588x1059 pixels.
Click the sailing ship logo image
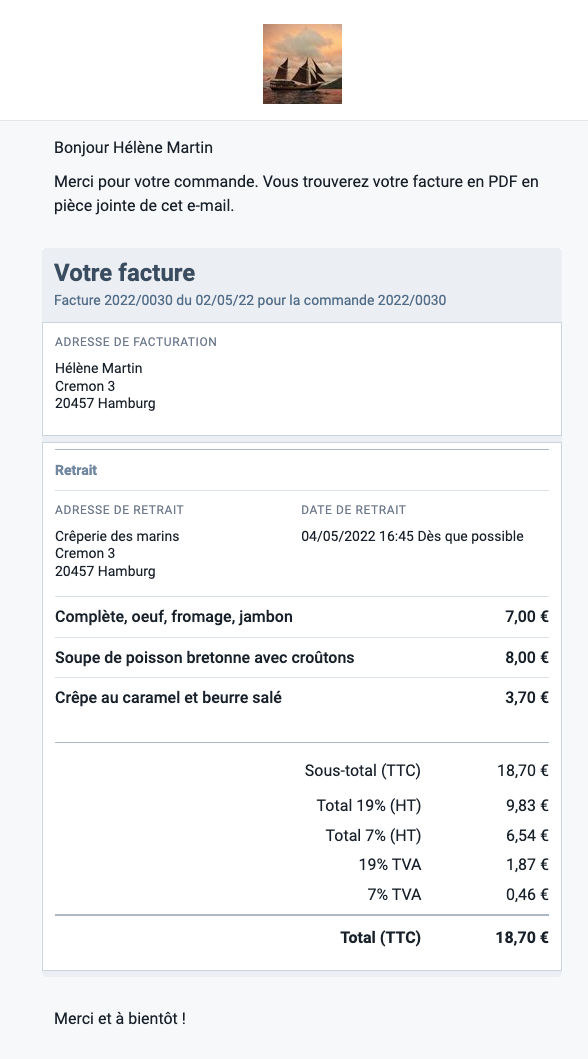(x=302, y=64)
